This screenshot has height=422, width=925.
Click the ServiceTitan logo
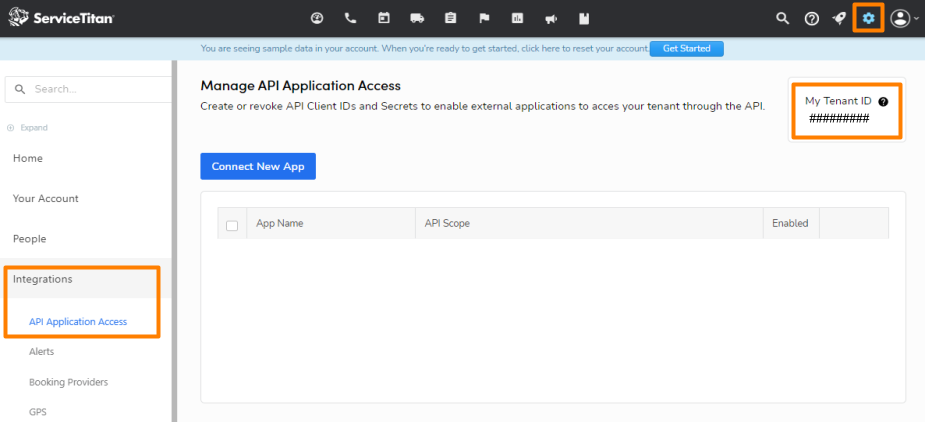click(61, 18)
